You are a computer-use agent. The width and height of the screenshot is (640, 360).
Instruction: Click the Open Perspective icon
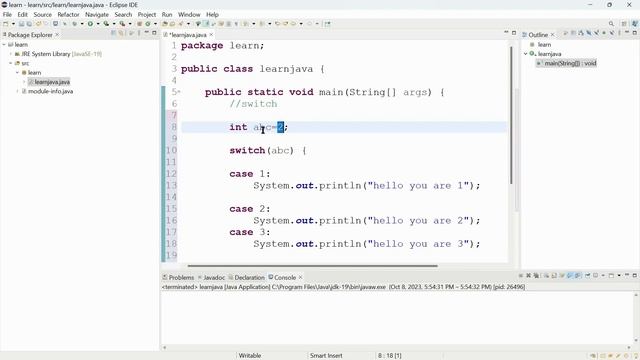coord(624,24)
